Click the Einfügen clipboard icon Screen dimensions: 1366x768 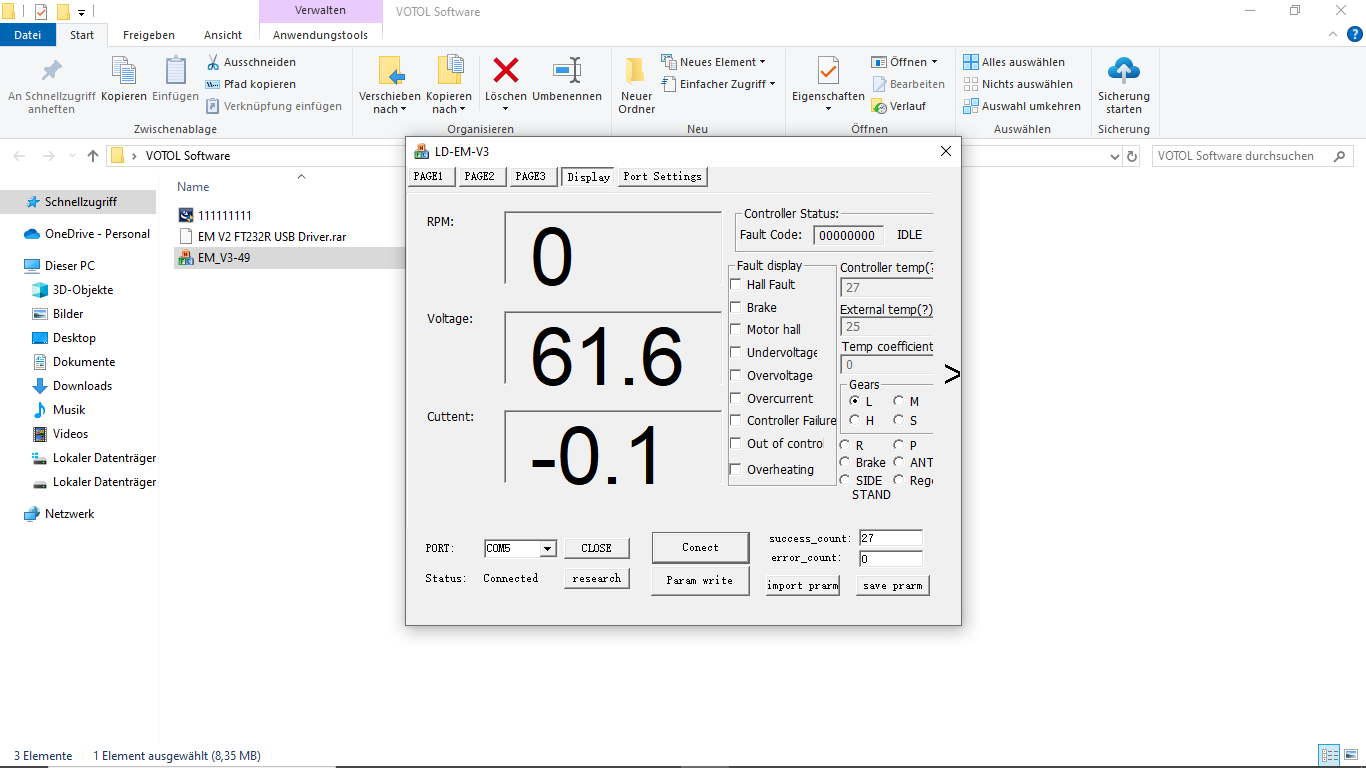175,71
